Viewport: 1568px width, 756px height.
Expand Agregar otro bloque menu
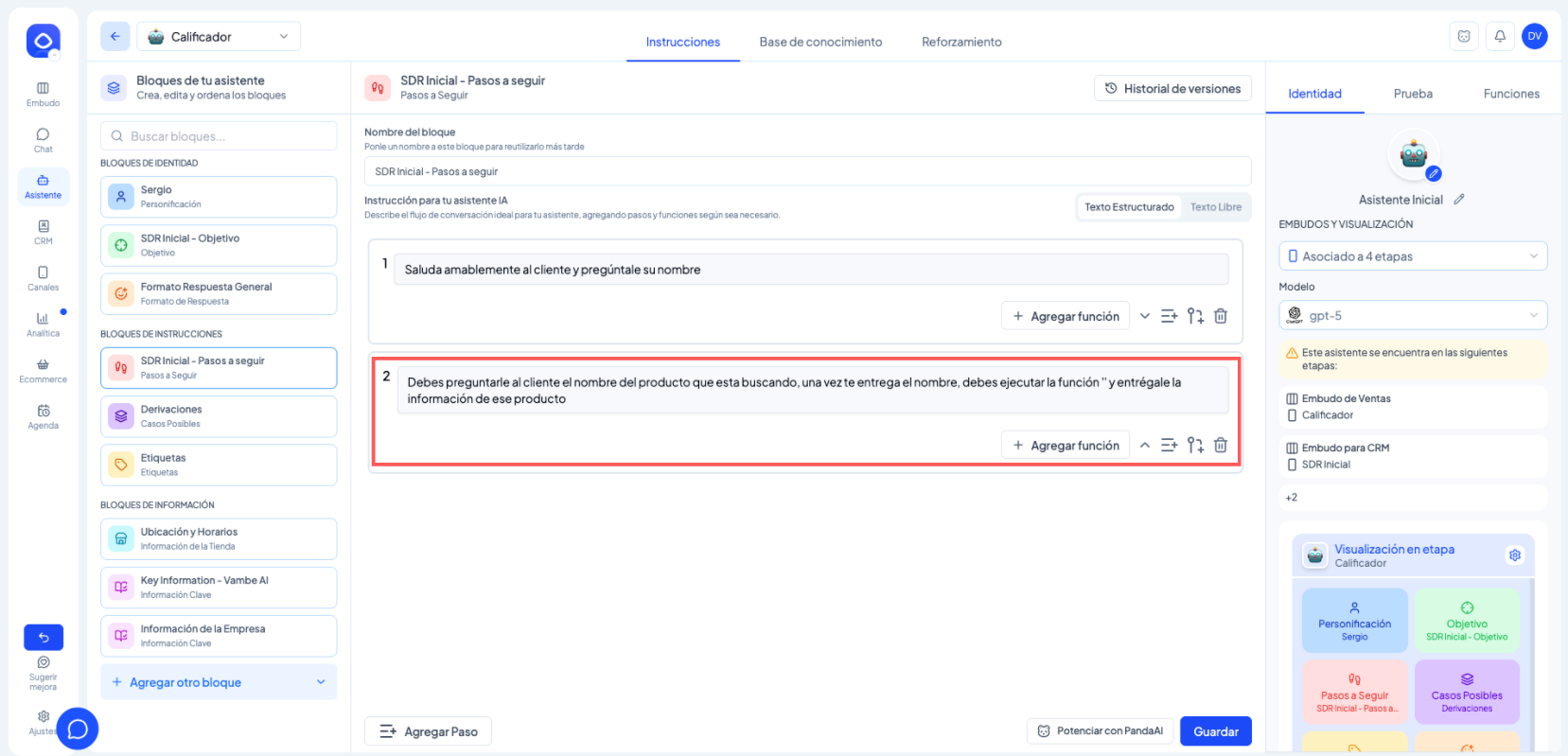pyautogui.click(x=219, y=682)
